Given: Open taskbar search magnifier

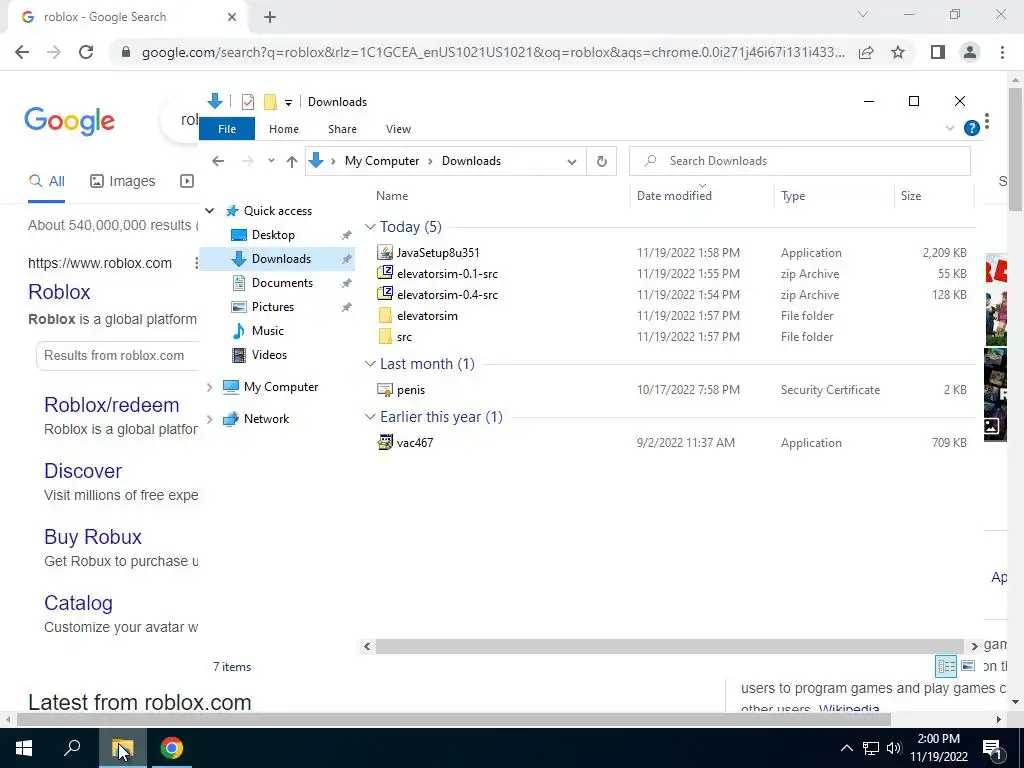Looking at the screenshot, I should 72,748.
